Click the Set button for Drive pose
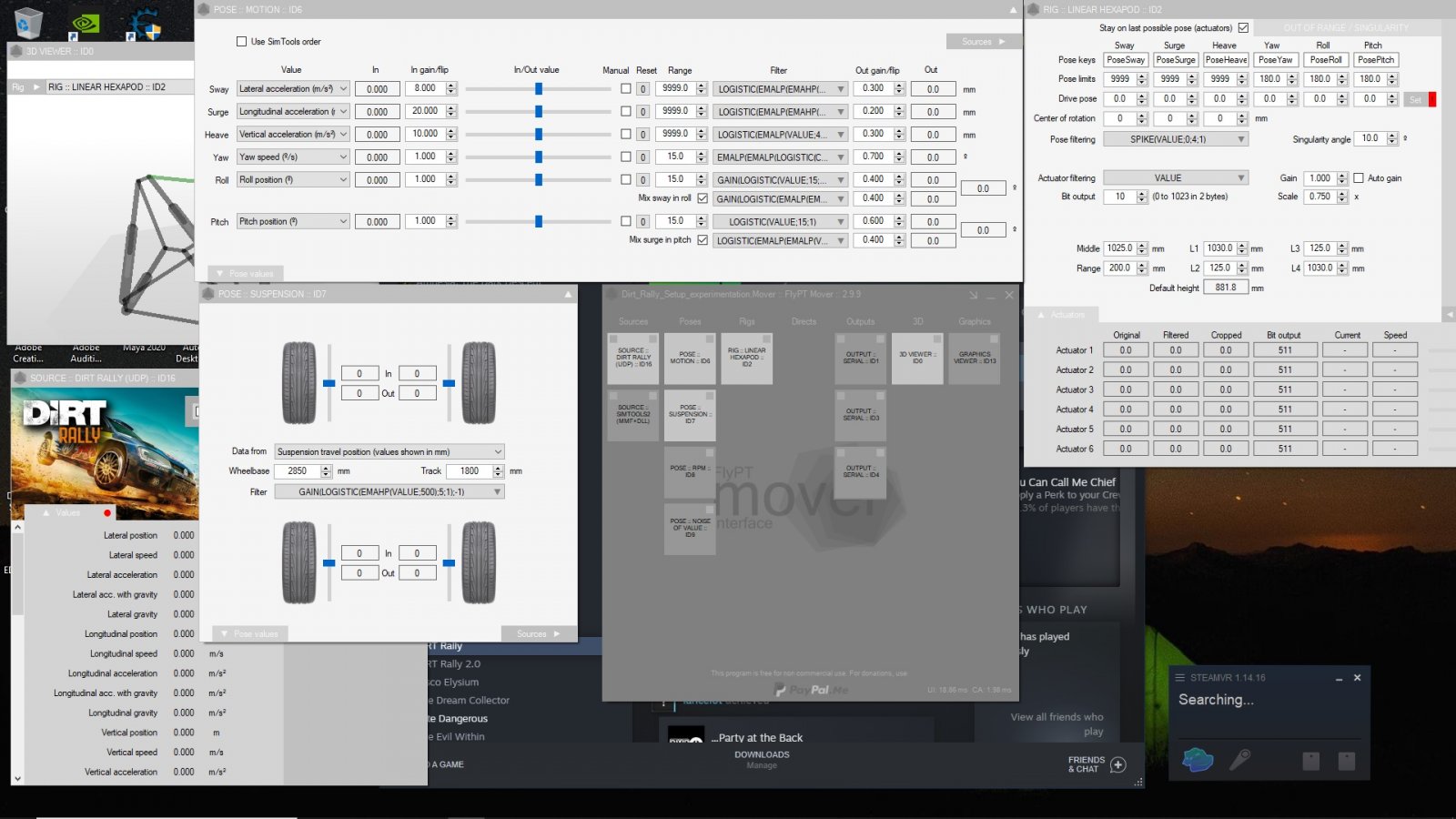1456x819 pixels. pyautogui.click(x=1415, y=100)
